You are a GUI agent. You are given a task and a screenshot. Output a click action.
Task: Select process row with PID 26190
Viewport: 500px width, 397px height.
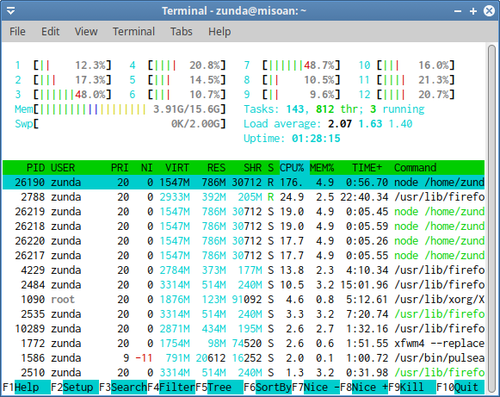point(243,182)
